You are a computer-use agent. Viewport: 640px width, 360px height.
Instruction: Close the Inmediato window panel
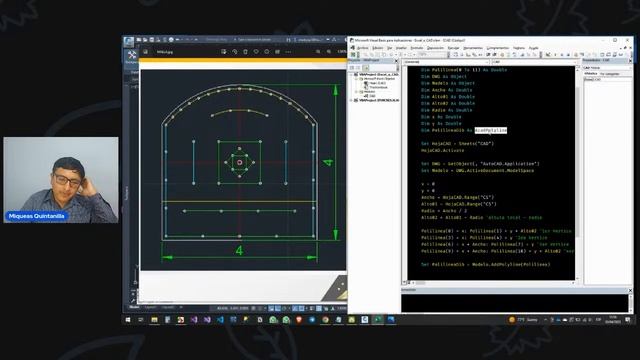pyautogui.click(x=630, y=290)
